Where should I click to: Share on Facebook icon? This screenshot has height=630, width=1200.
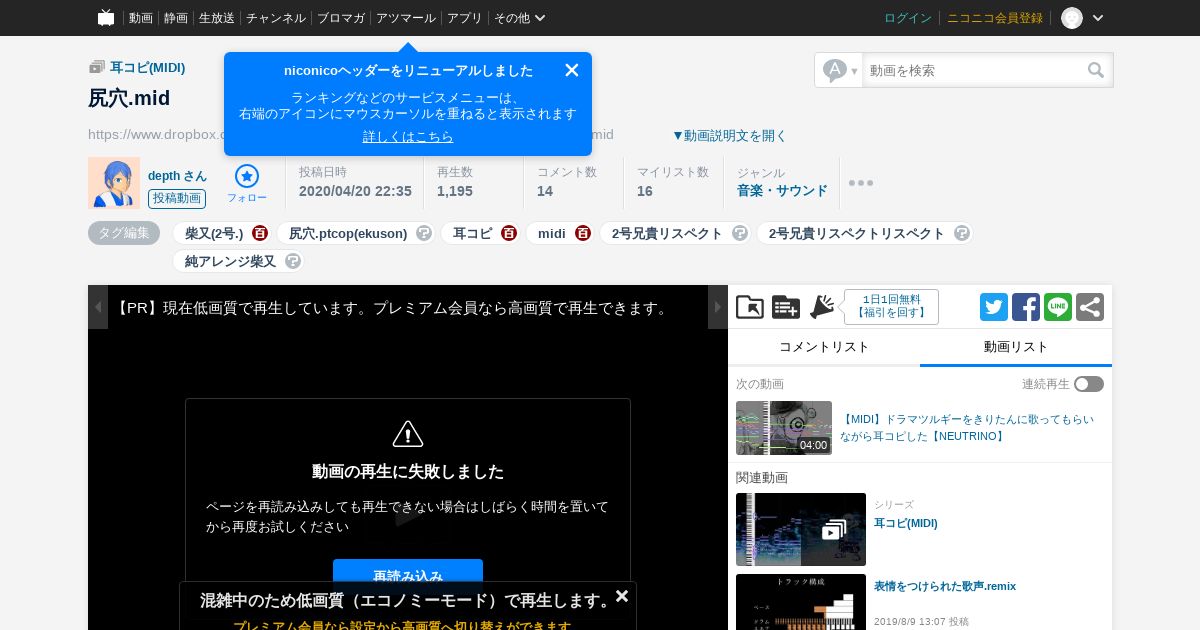pos(1026,307)
